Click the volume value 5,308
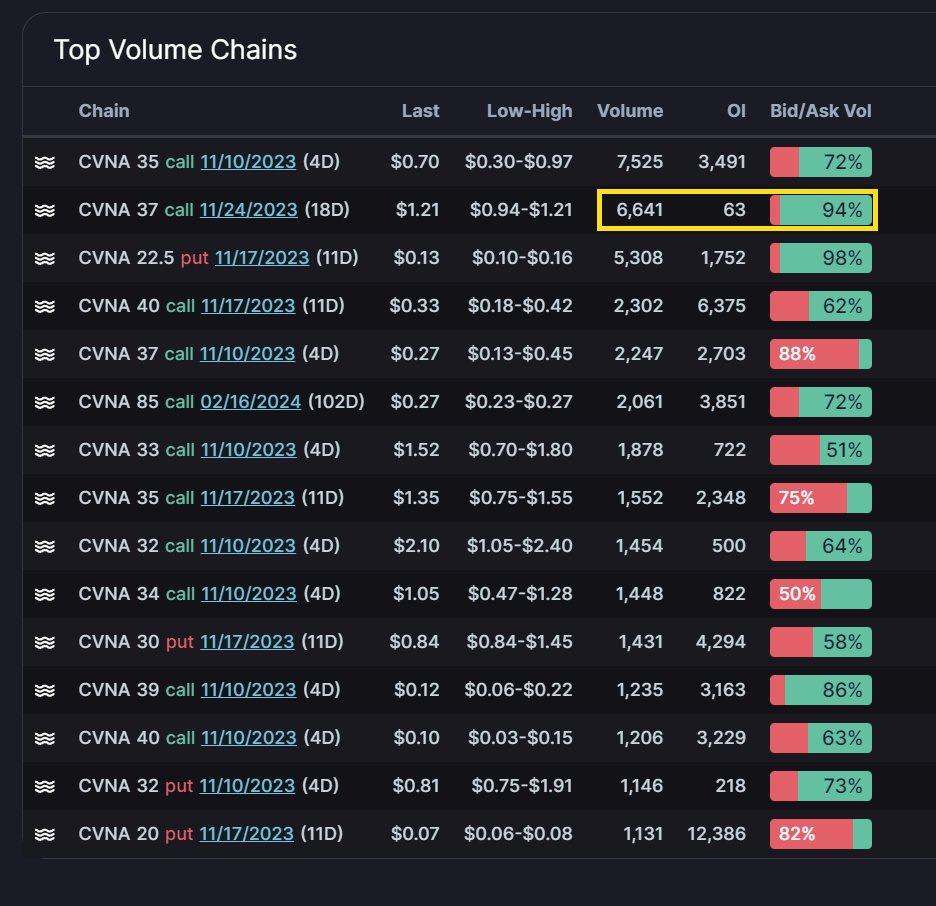 coord(638,258)
